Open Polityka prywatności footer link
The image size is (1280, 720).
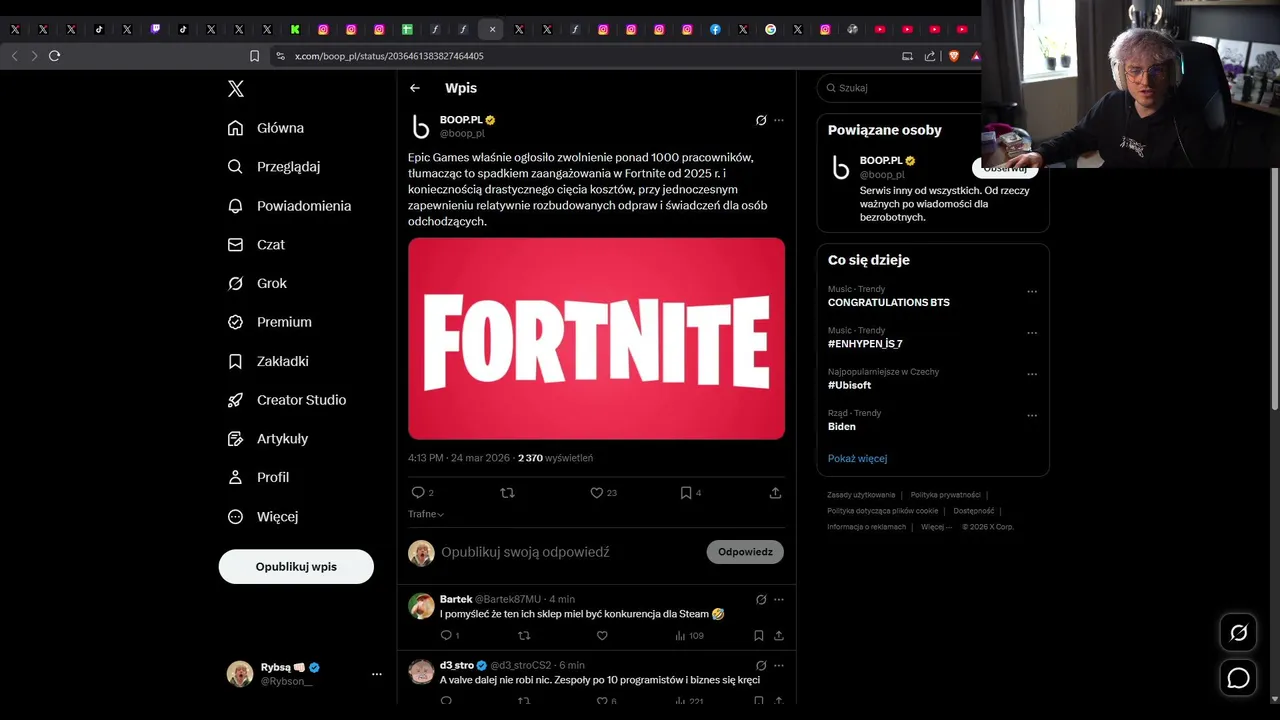click(x=945, y=495)
